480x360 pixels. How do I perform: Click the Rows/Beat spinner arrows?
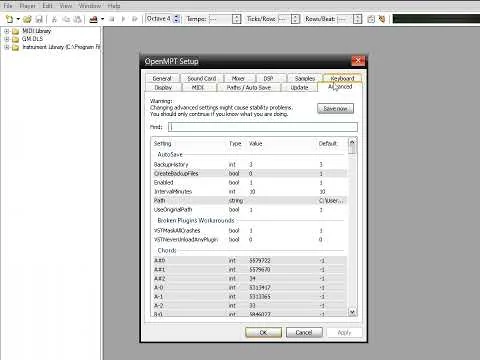pyautogui.click(x=357, y=19)
